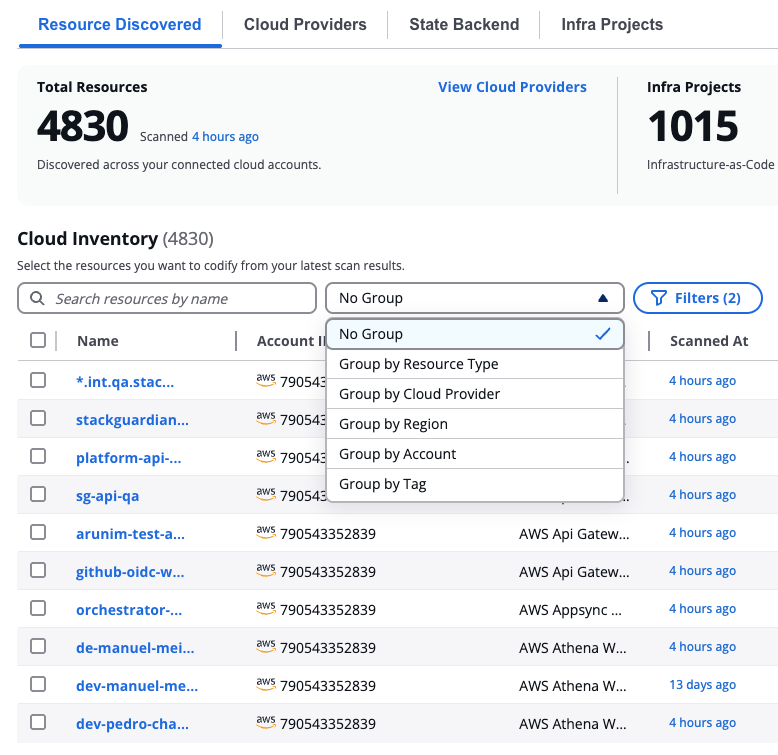Click AWS logo in de-manuel-mei row
The image size is (778, 755).
(x=266, y=647)
